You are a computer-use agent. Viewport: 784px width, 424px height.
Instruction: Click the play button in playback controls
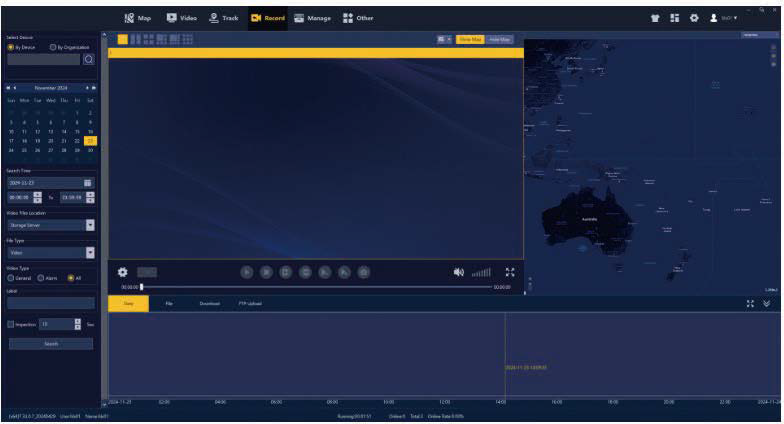click(x=247, y=272)
